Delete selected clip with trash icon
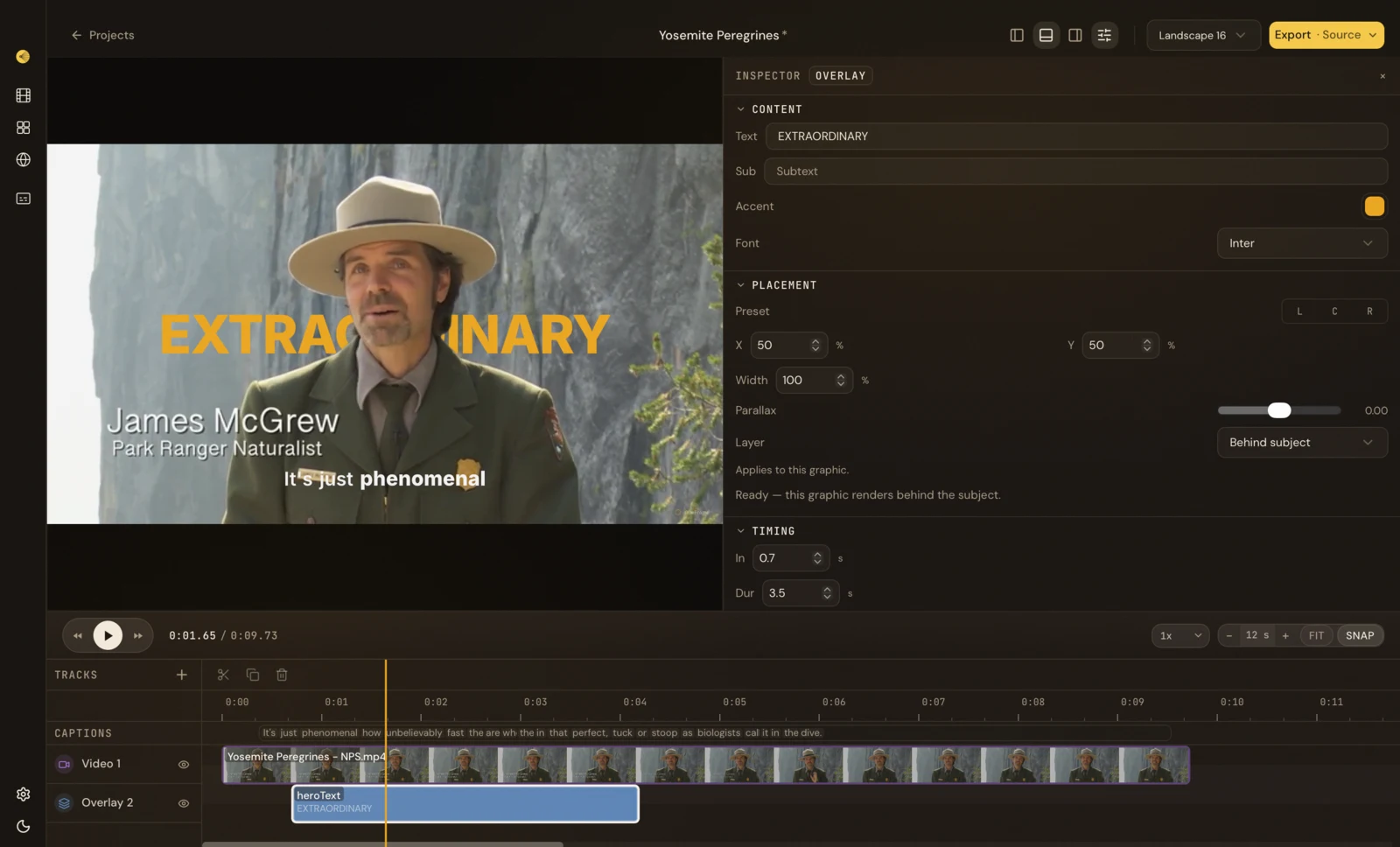The height and width of the screenshot is (847, 1400). tap(282, 675)
